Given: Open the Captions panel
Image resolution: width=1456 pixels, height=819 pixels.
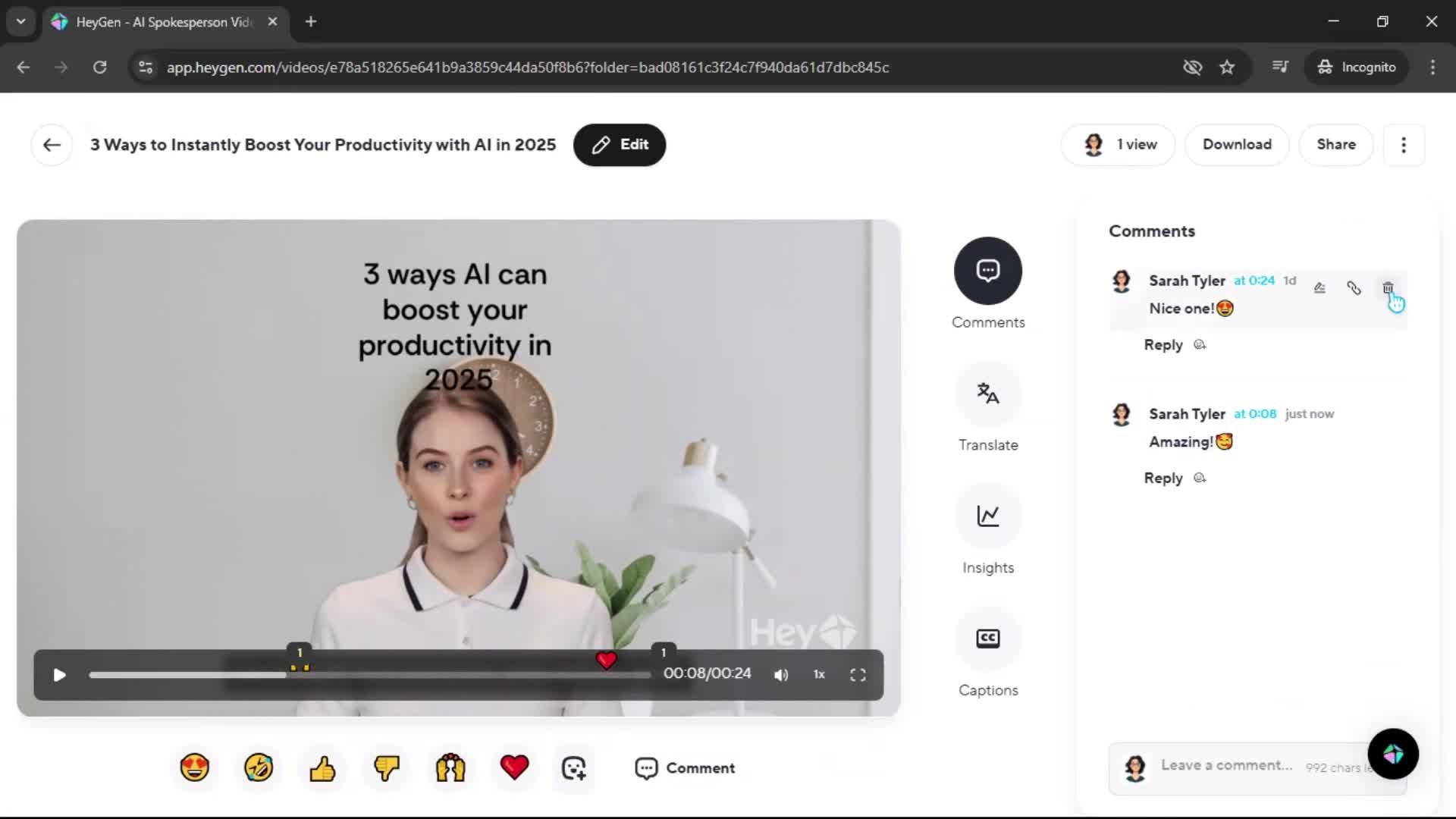Looking at the screenshot, I should pyautogui.click(x=987, y=639).
